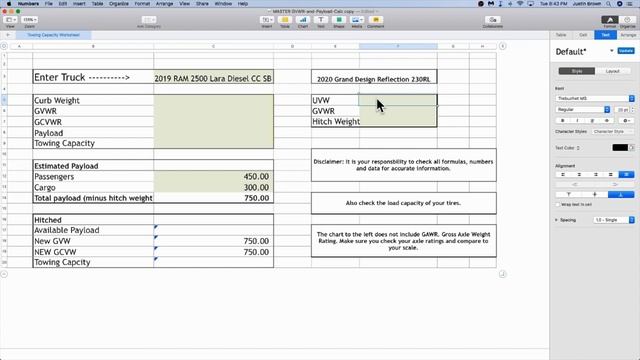Switch to the Cell inspector tab

(x=583, y=35)
